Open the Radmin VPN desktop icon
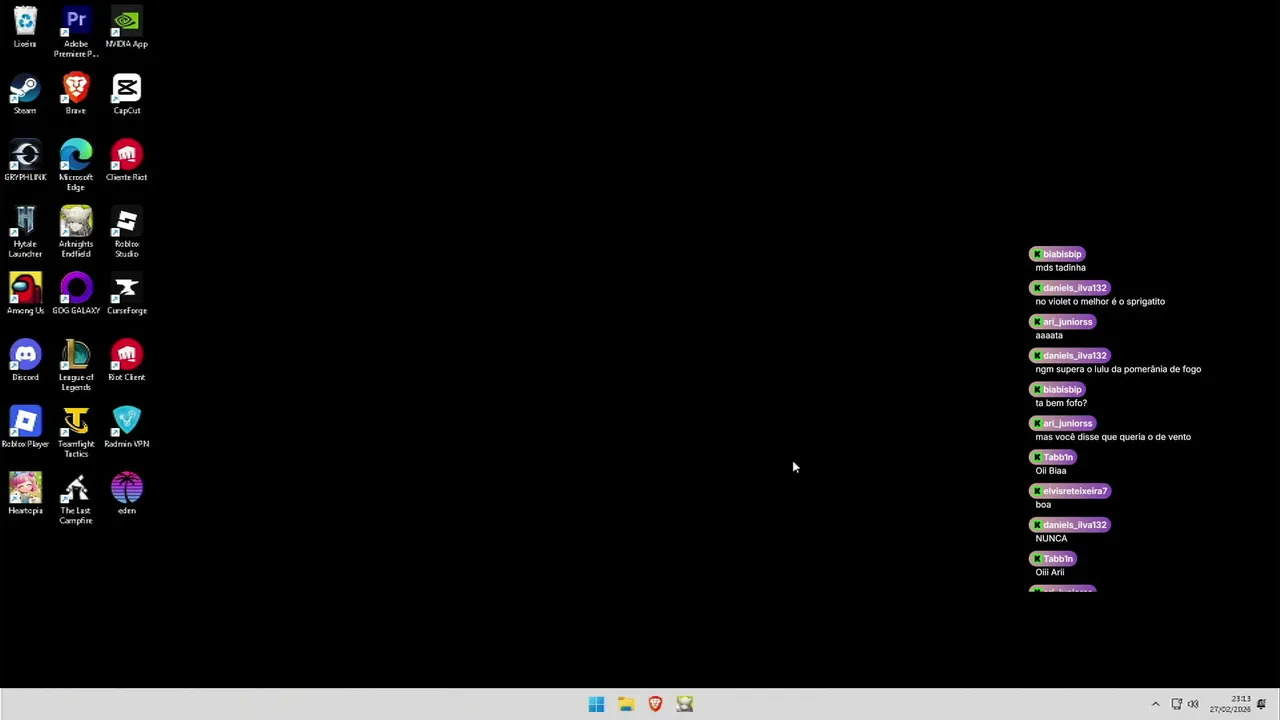1280x720 pixels. point(126,428)
